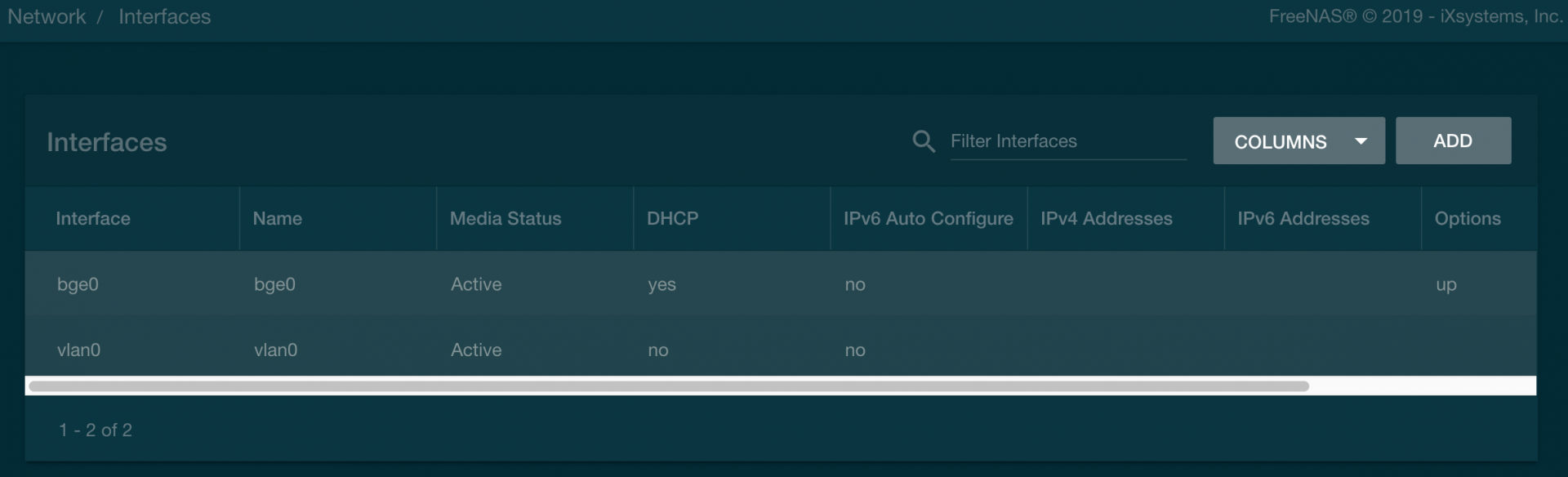Screen dimensions: 1568x477
Task: Sort by Media Status column header
Action: [x=506, y=218]
